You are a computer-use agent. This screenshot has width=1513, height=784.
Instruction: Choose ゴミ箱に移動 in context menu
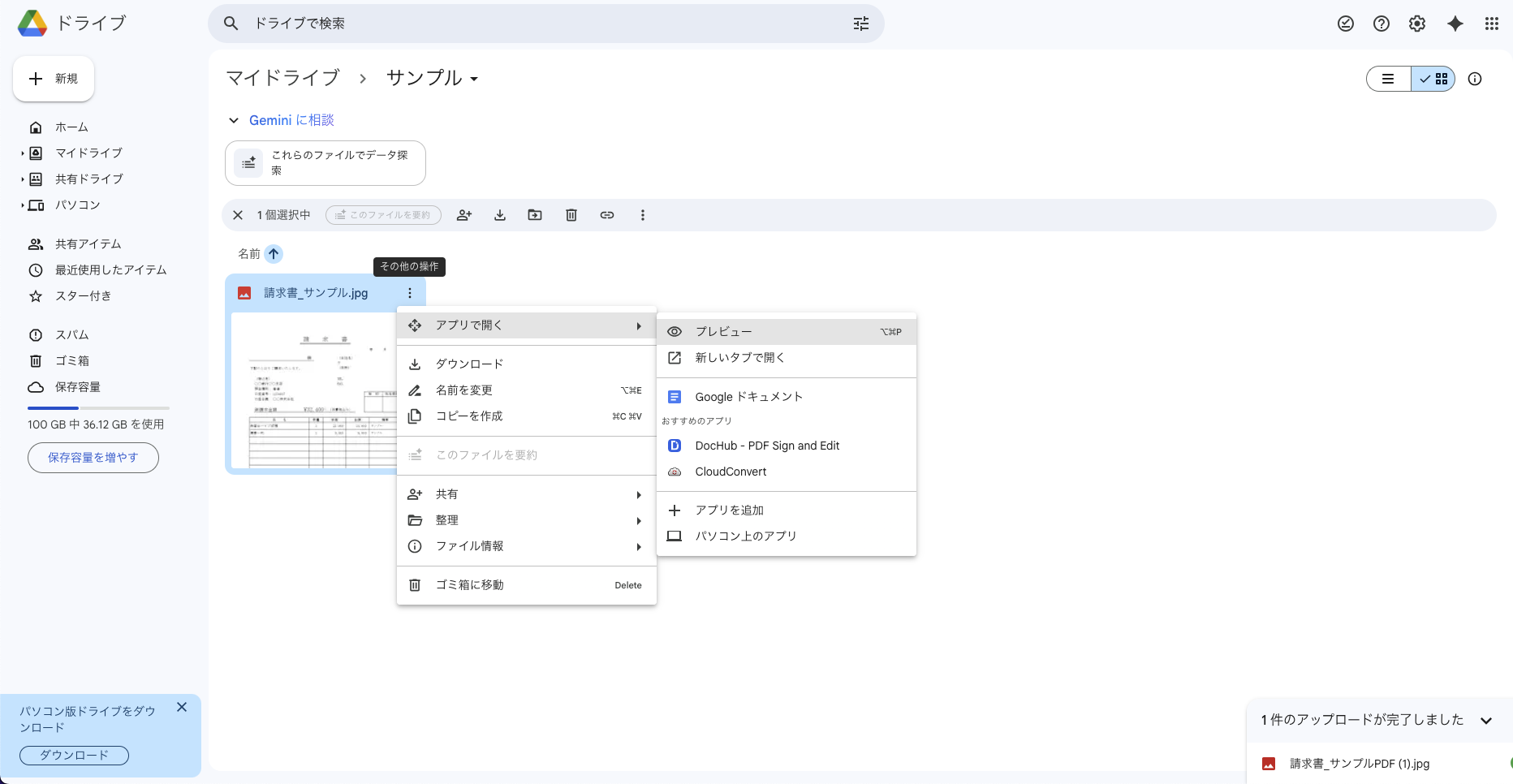470,585
